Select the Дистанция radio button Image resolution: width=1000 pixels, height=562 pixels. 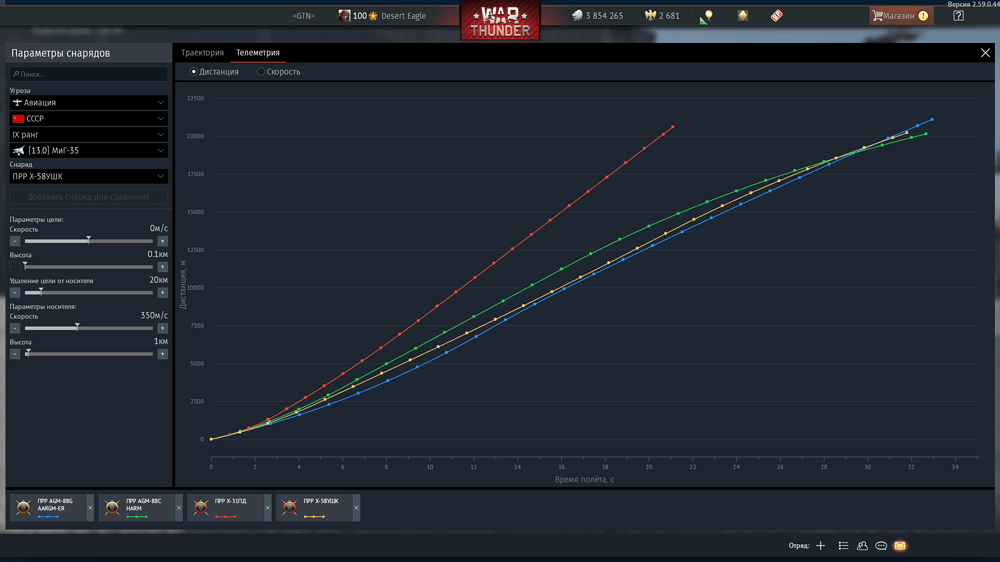[x=194, y=71]
